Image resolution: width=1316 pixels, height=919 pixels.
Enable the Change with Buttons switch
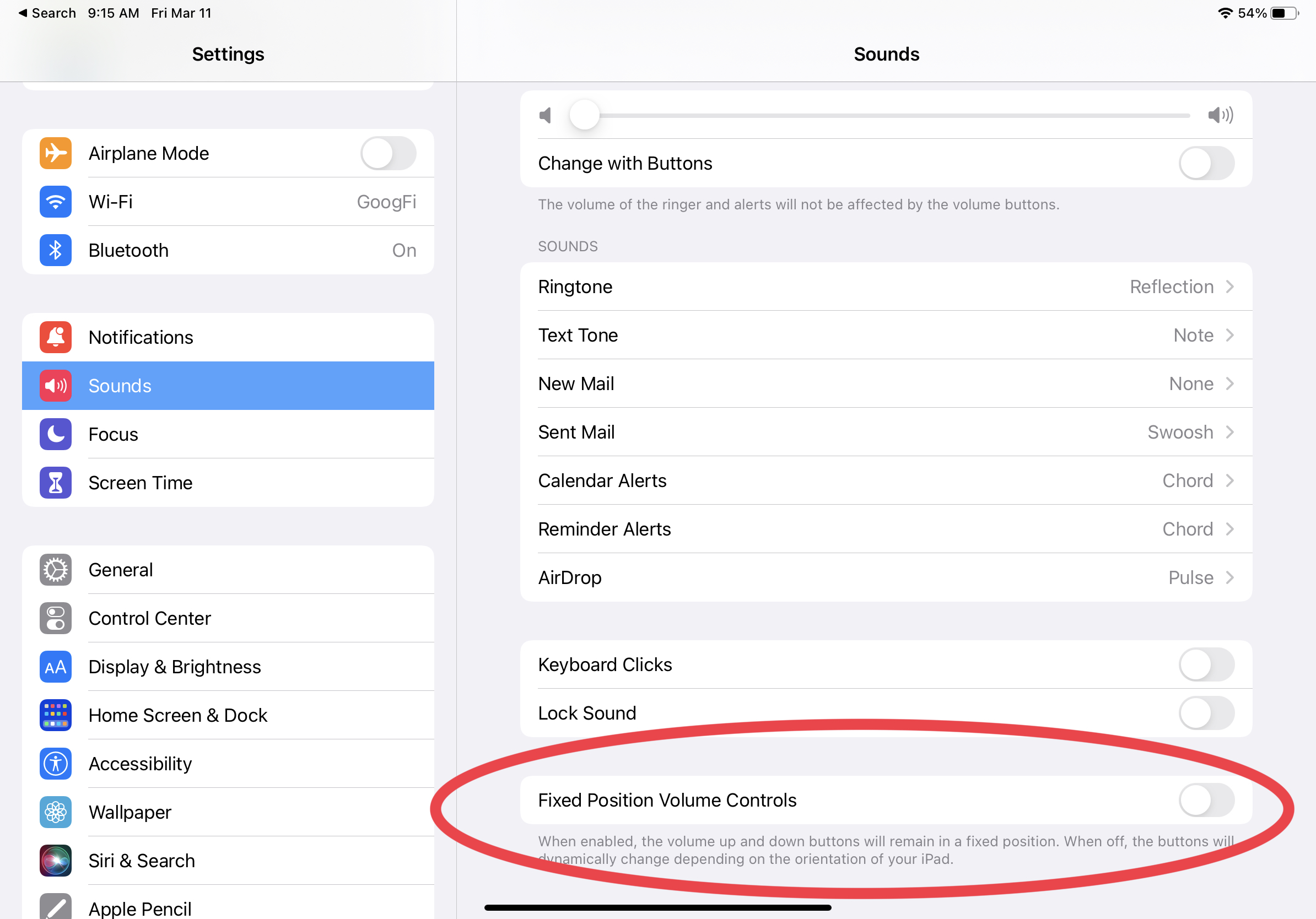[1206, 163]
